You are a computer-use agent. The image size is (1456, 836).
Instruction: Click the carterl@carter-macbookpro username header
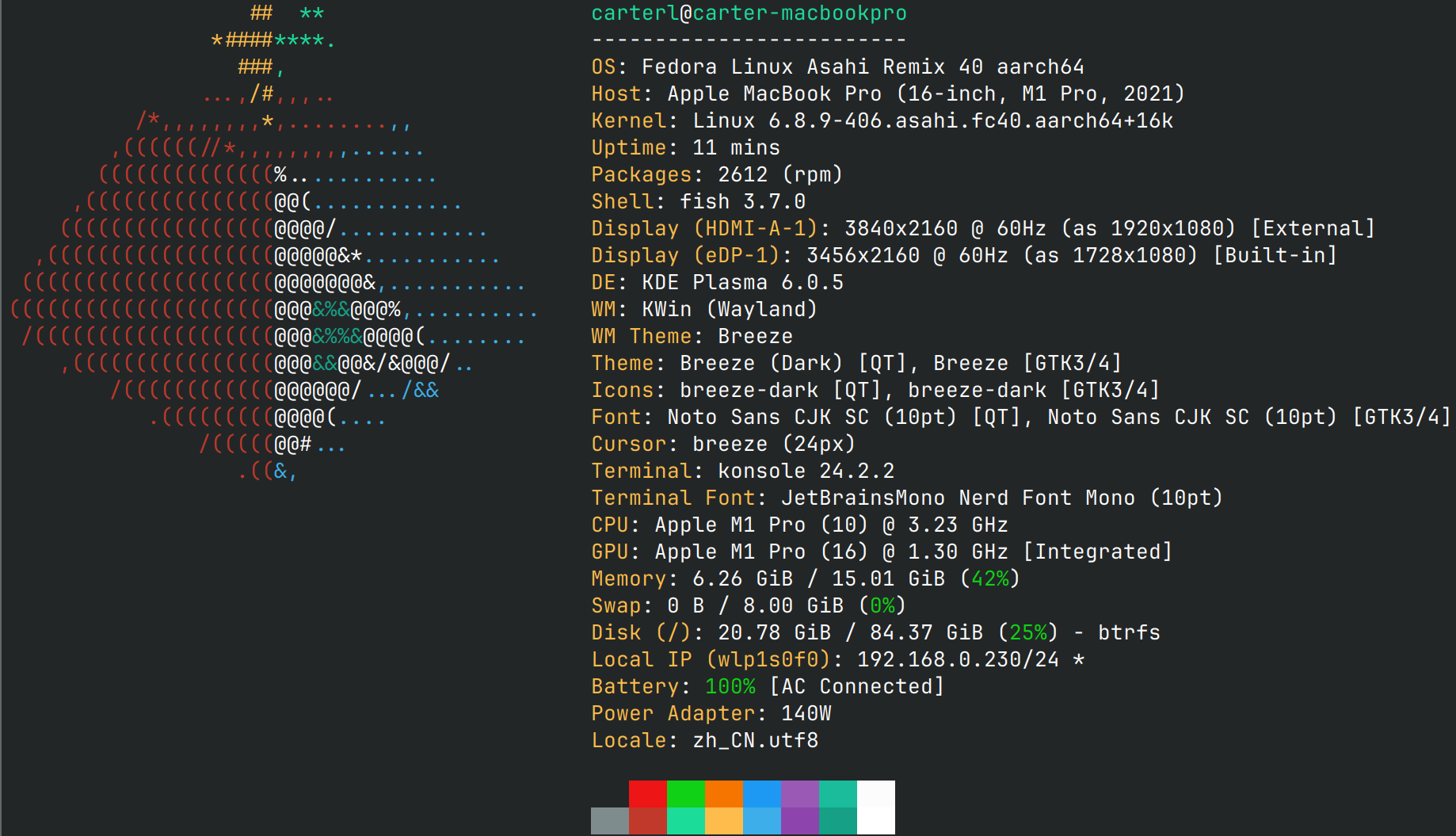pos(749,13)
